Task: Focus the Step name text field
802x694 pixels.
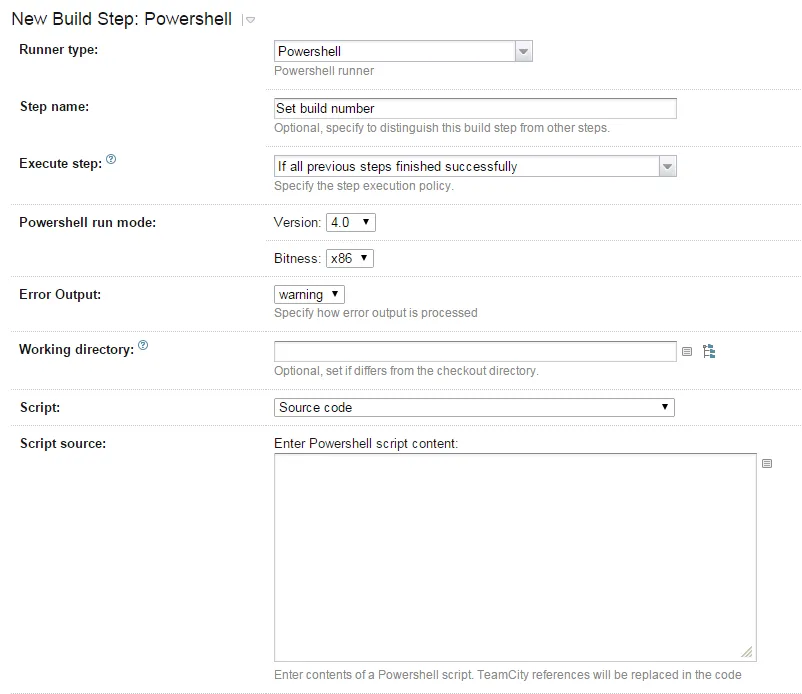Action: pyautogui.click(x=474, y=108)
